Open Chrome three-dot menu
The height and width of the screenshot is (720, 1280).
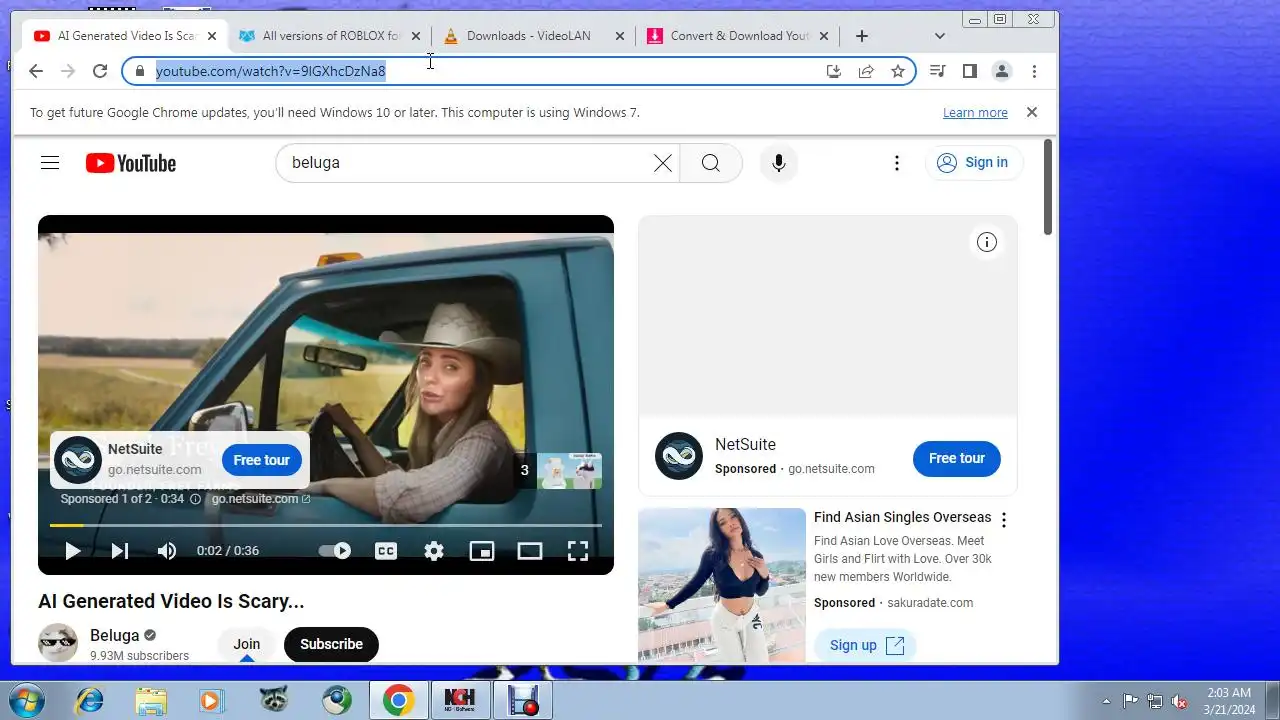point(1034,71)
